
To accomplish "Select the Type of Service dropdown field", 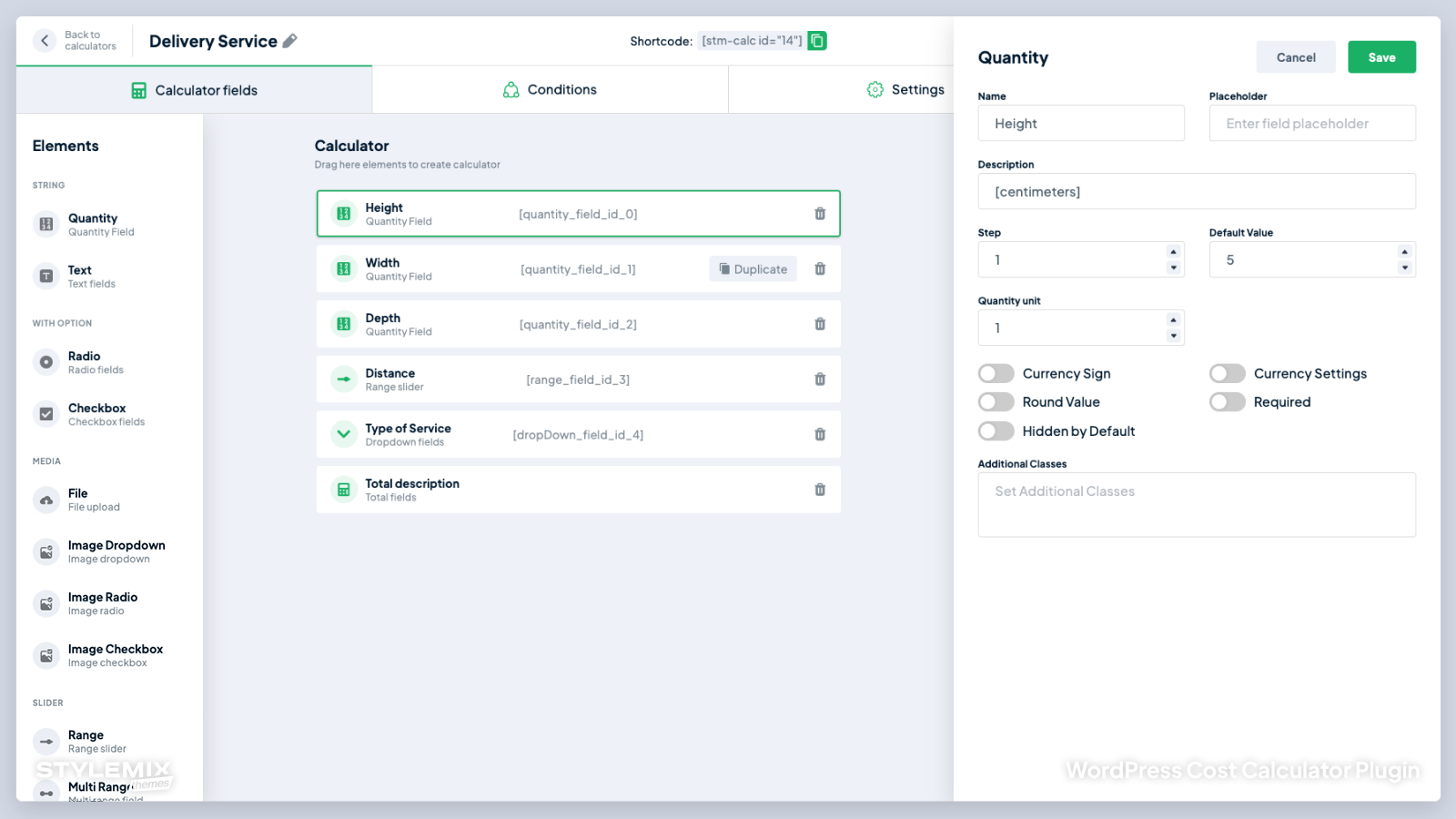I will (579, 435).
